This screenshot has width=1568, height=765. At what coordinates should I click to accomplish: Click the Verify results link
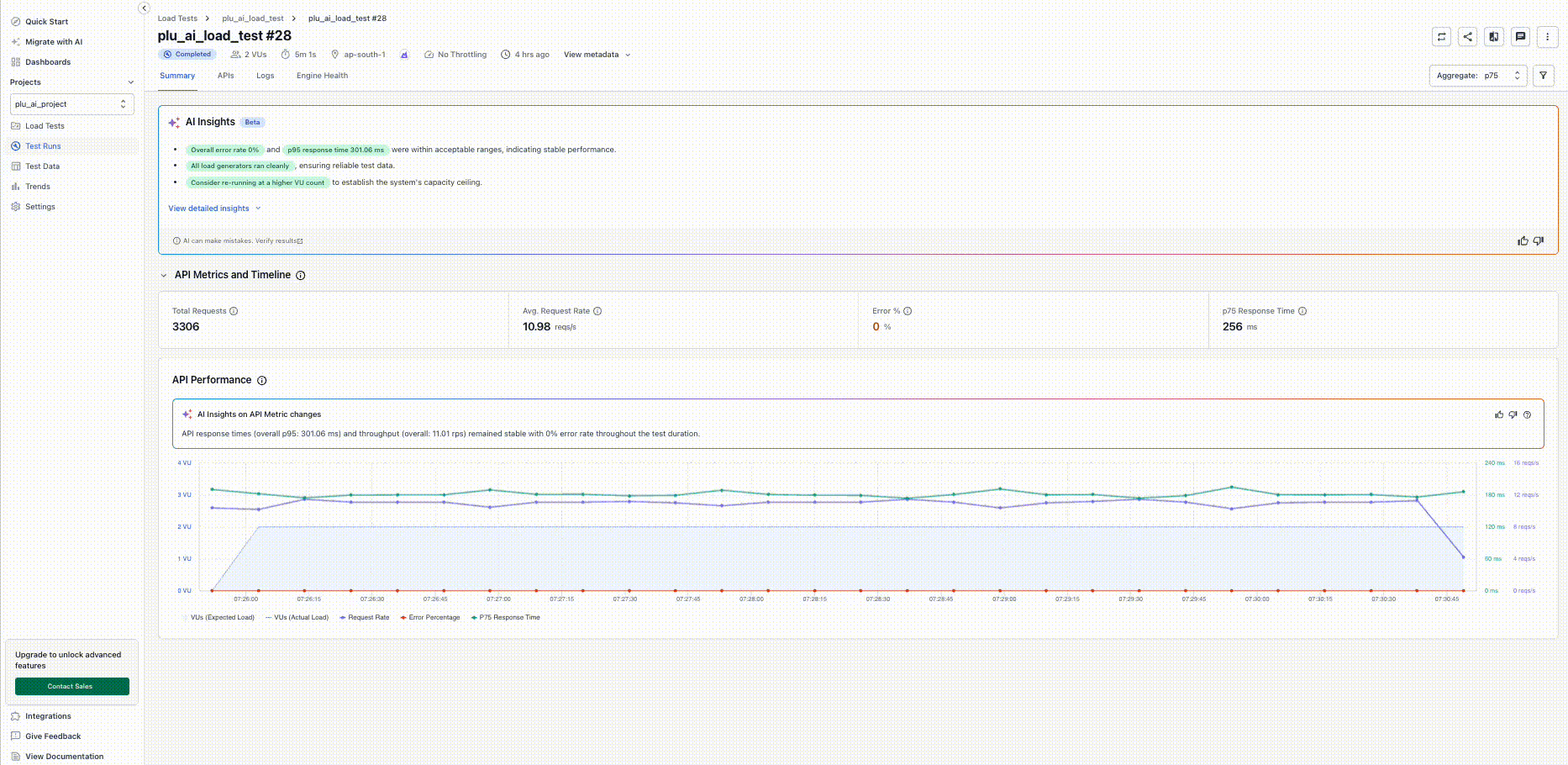279,241
